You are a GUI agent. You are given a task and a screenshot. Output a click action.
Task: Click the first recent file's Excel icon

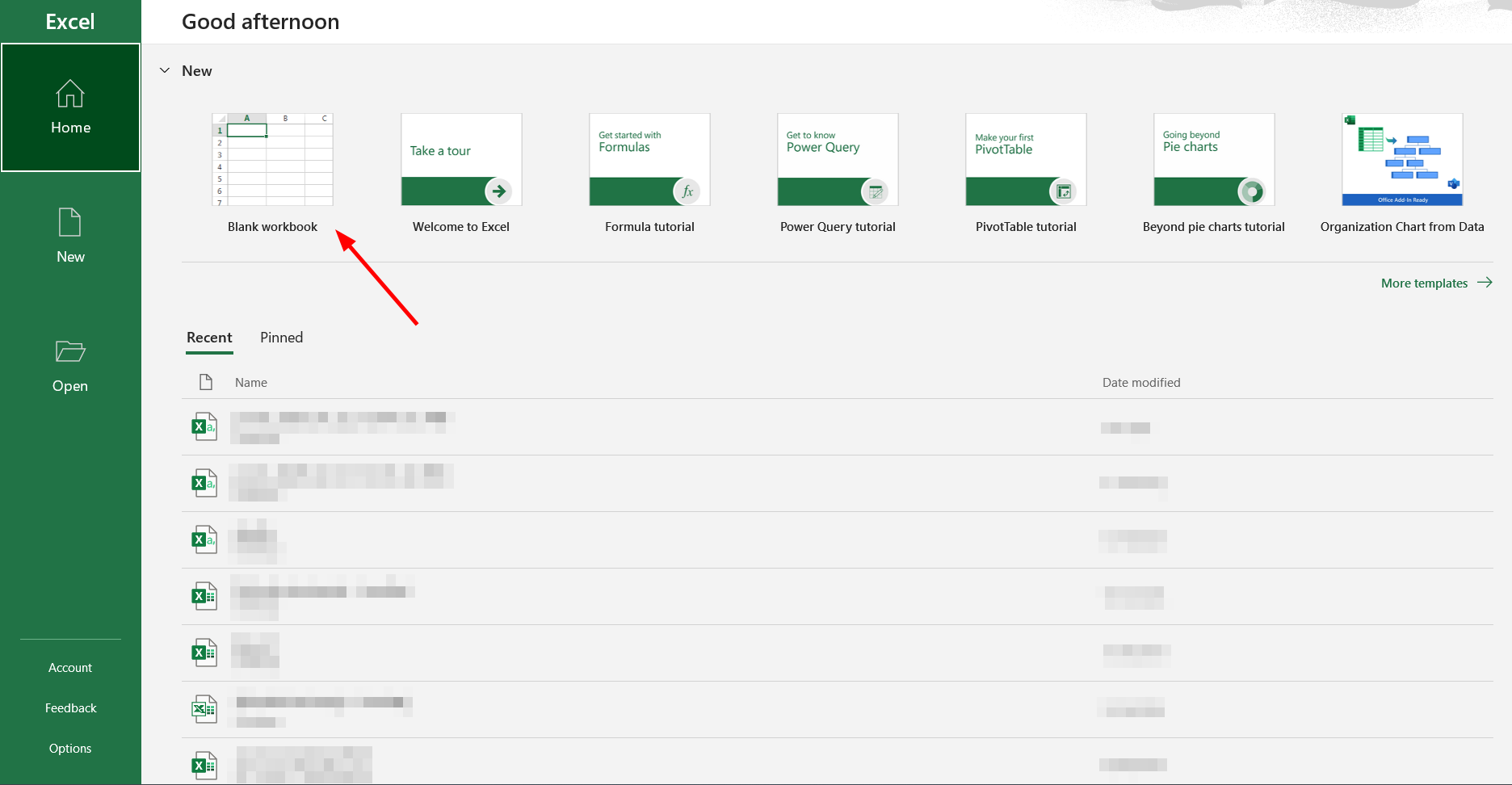204,426
